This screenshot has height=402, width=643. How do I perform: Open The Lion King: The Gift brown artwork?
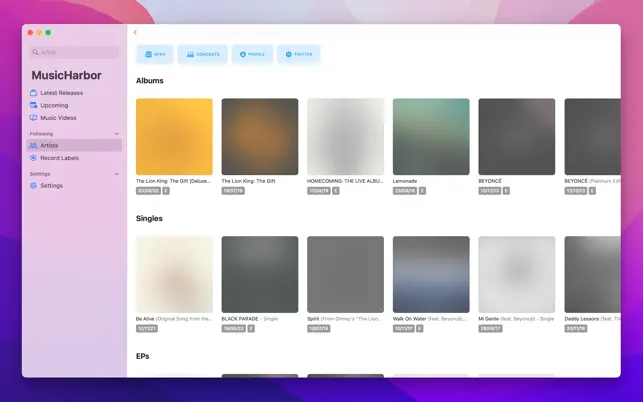260,137
